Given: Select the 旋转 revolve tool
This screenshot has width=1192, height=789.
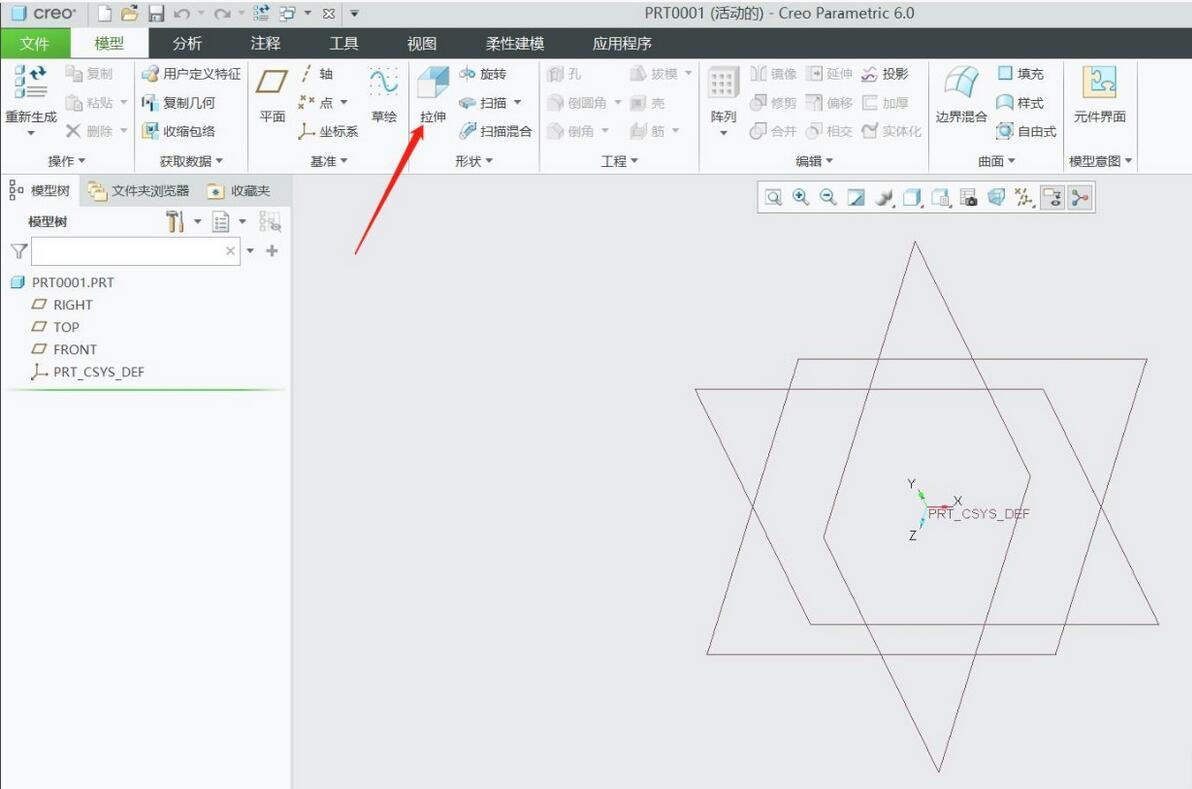Looking at the screenshot, I should pyautogui.click(x=483, y=74).
